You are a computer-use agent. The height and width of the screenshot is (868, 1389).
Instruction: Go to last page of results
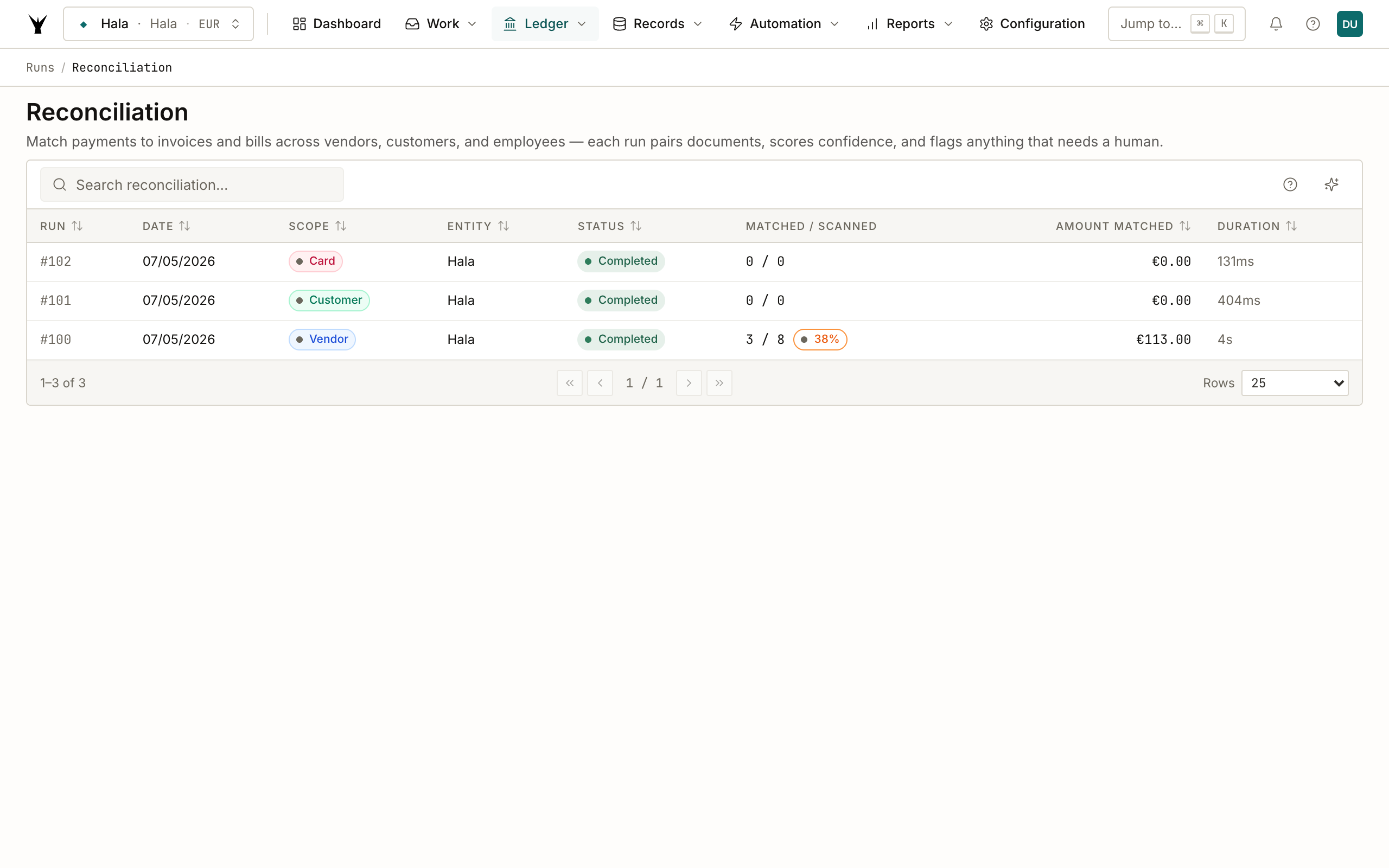(719, 383)
